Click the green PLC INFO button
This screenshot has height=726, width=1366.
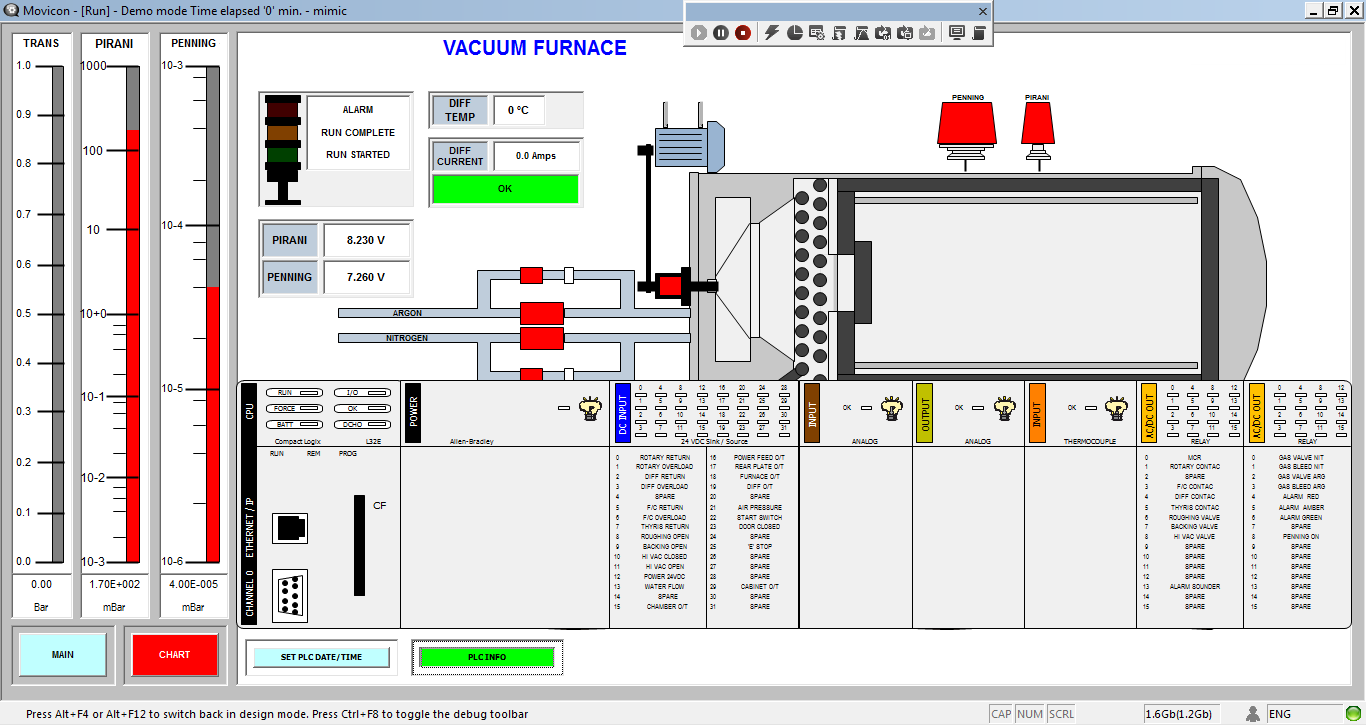click(487, 657)
